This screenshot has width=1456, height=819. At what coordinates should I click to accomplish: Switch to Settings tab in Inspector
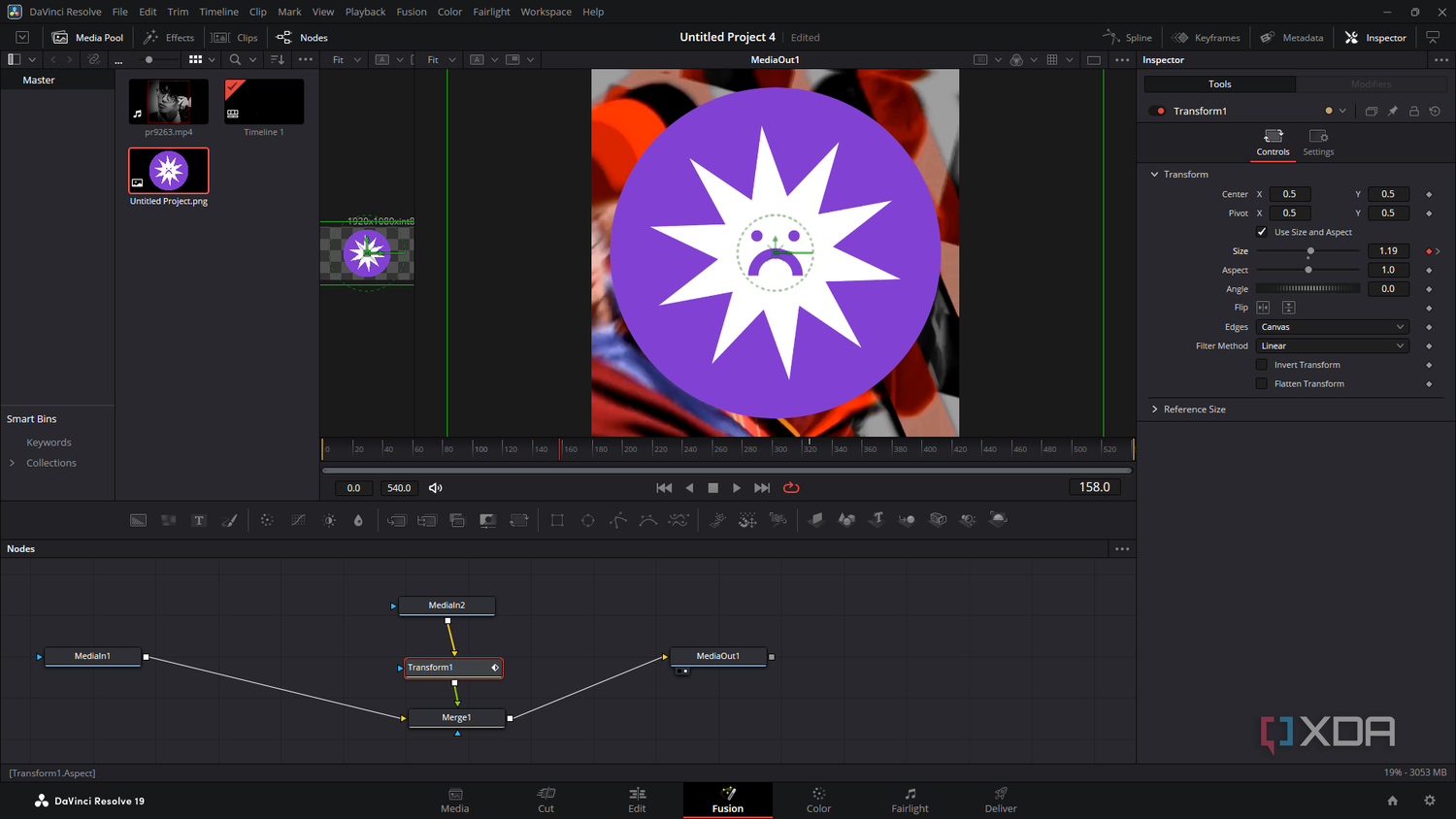click(x=1318, y=142)
